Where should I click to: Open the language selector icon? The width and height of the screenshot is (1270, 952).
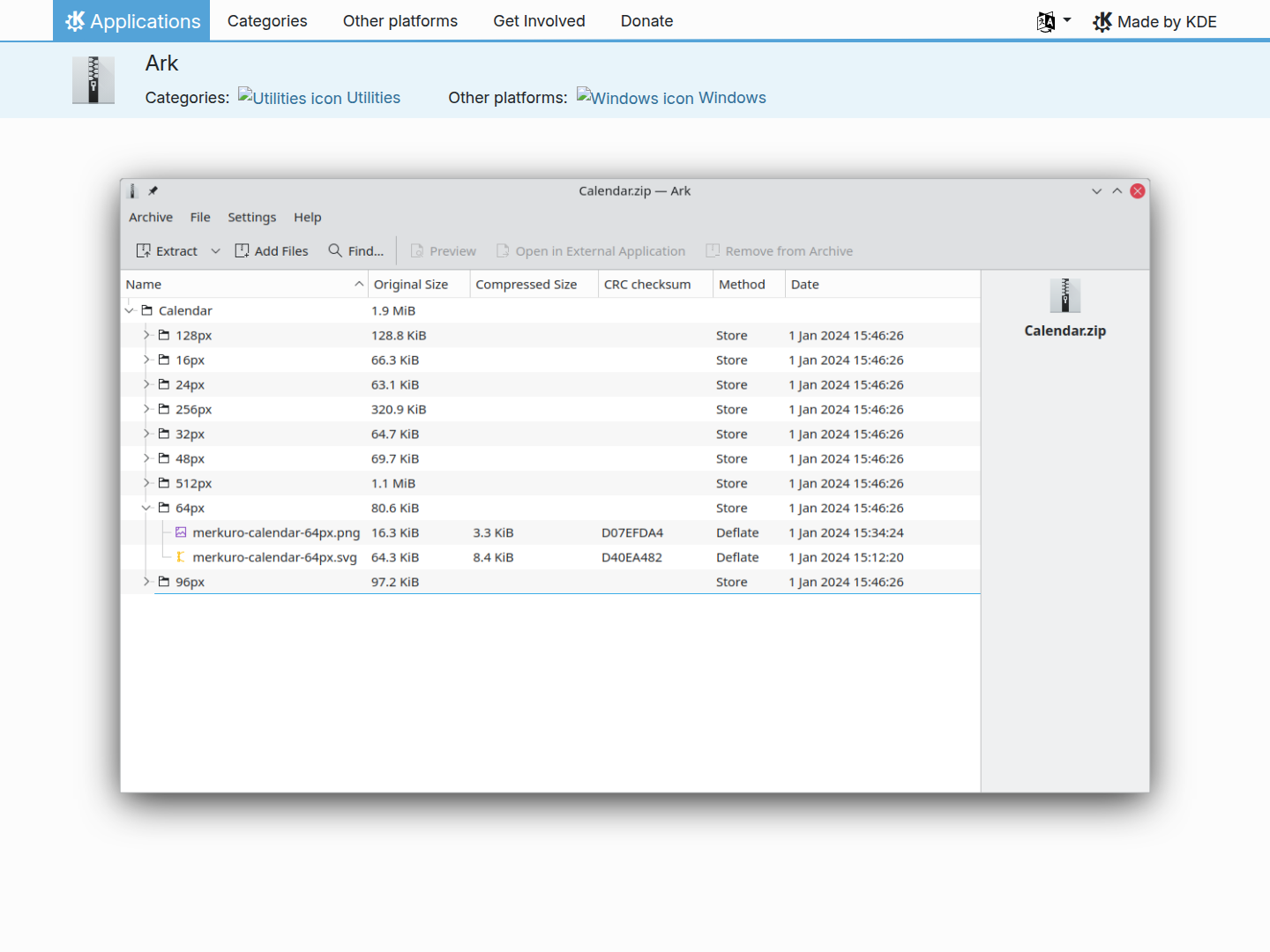(x=1046, y=22)
